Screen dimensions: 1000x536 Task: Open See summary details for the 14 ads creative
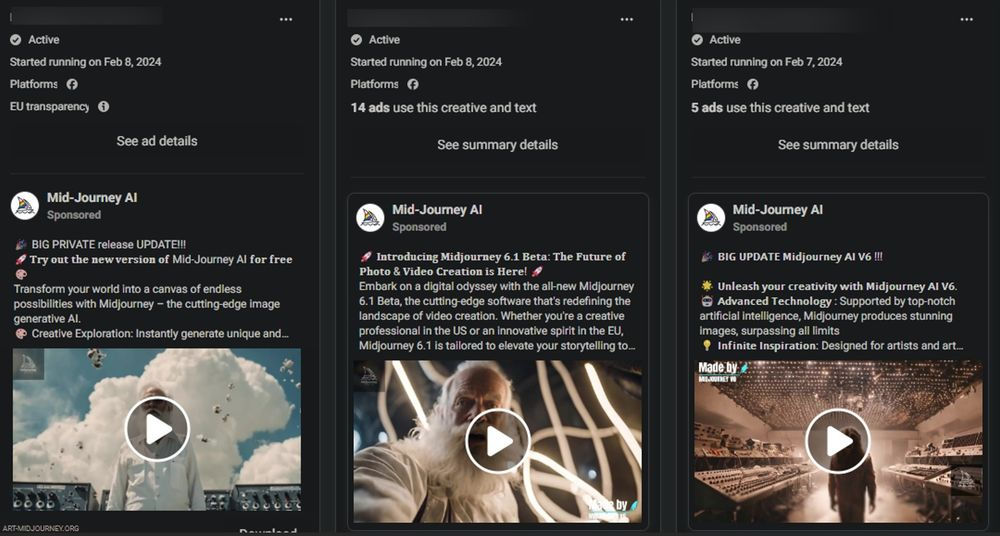(x=497, y=145)
